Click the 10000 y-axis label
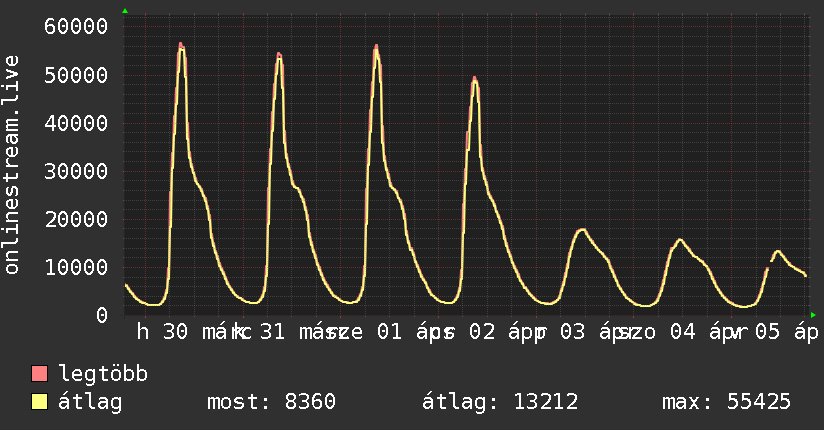The width and height of the screenshot is (824, 430). (76, 268)
